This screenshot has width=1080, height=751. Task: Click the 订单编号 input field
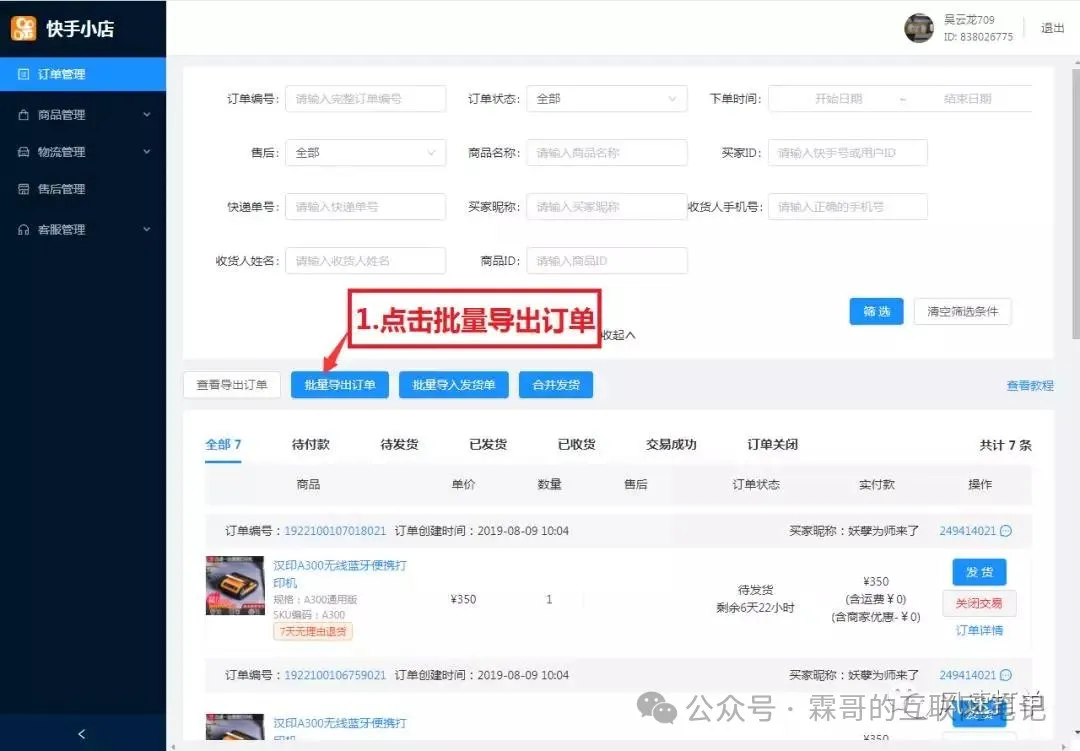pyautogui.click(x=365, y=99)
